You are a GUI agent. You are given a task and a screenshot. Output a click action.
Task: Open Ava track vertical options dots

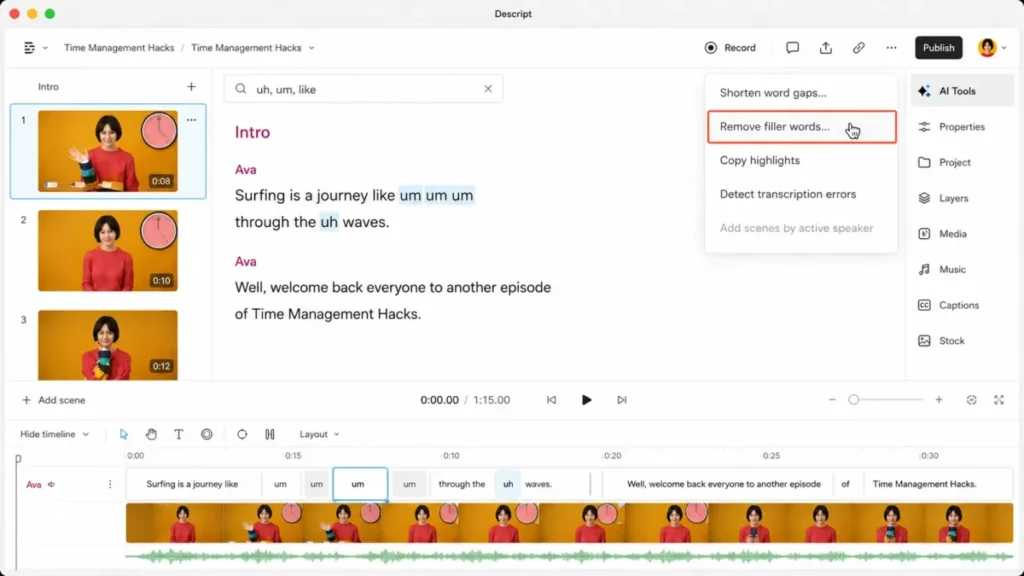coord(110,485)
